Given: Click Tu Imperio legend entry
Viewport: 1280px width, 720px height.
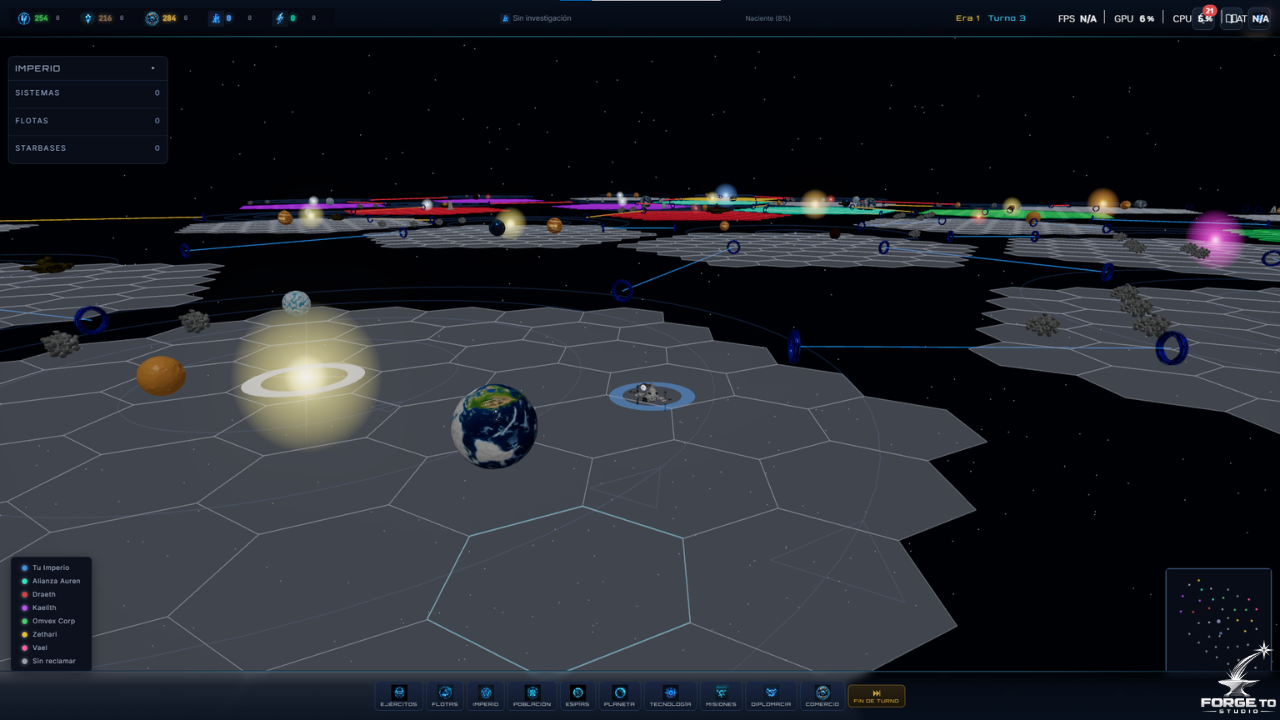Looking at the screenshot, I should [x=45, y=567].
